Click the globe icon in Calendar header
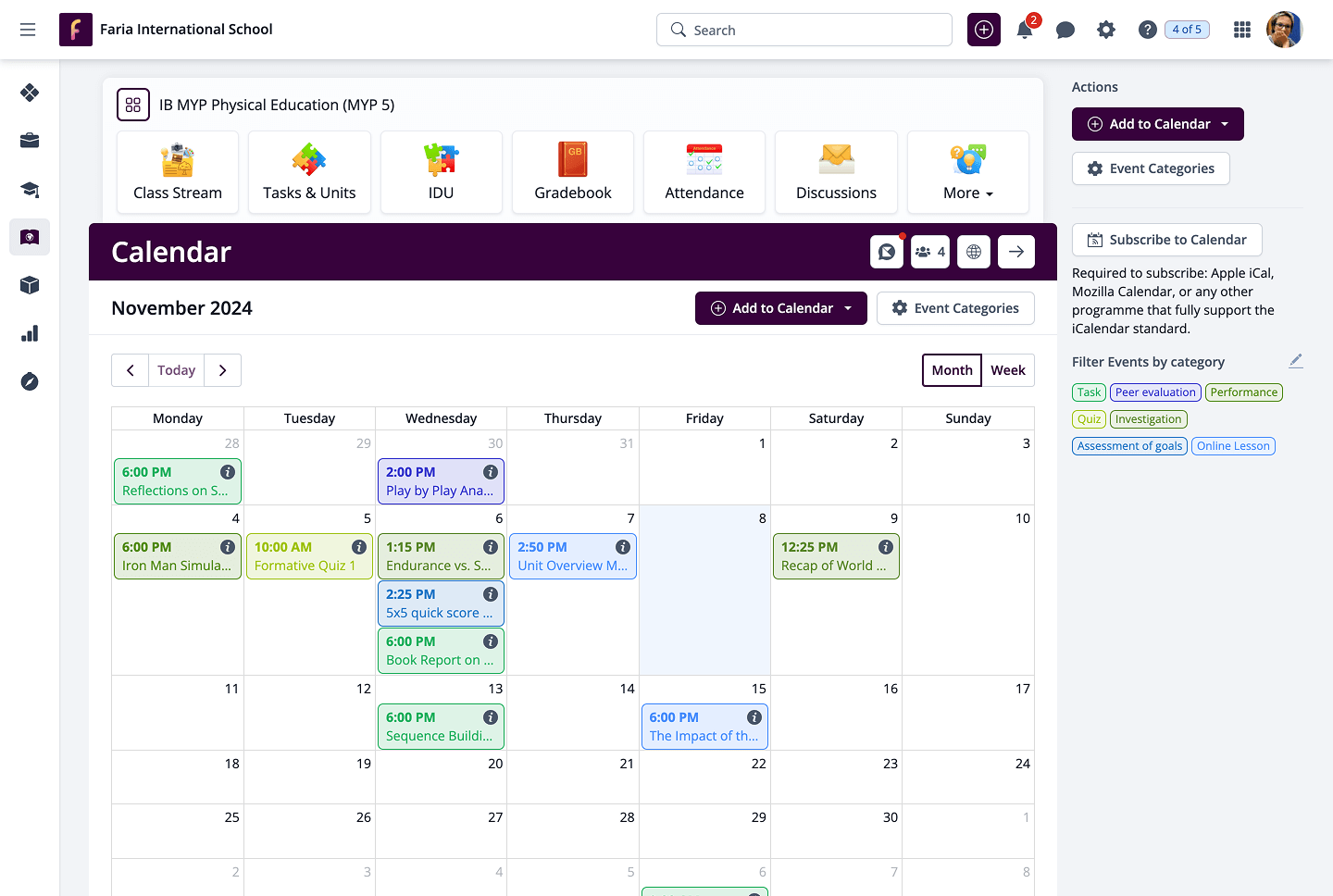This screenshot has width=1333, height=896. pos(974,252)
